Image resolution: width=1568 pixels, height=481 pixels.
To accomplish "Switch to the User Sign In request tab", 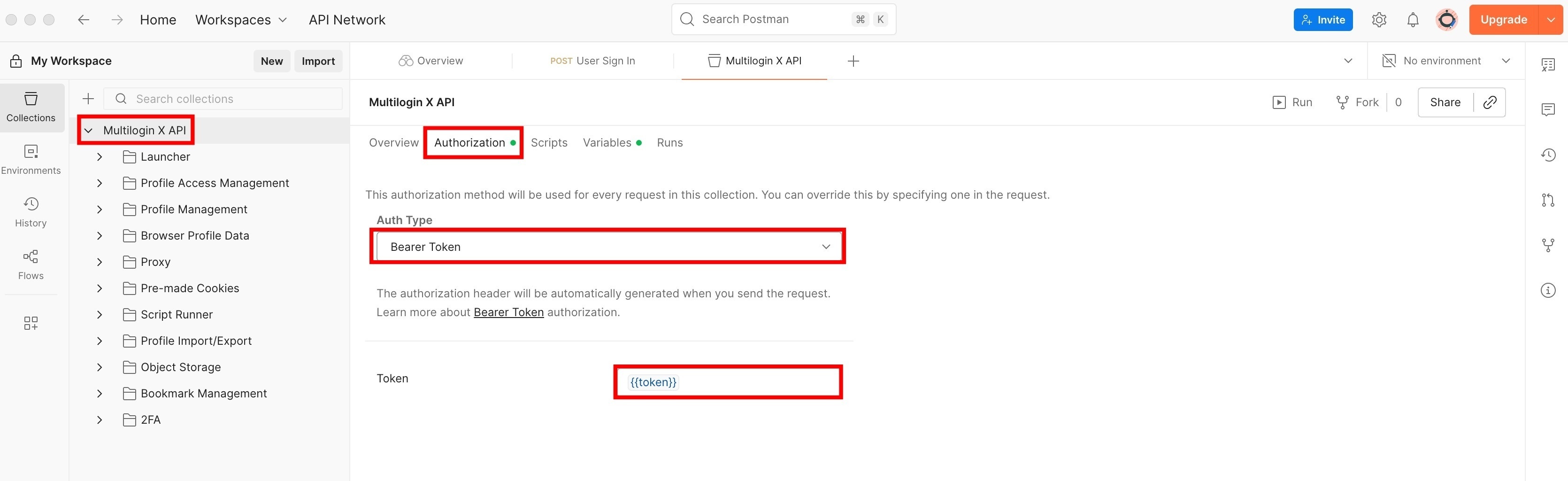I will (x=593, y=60).
